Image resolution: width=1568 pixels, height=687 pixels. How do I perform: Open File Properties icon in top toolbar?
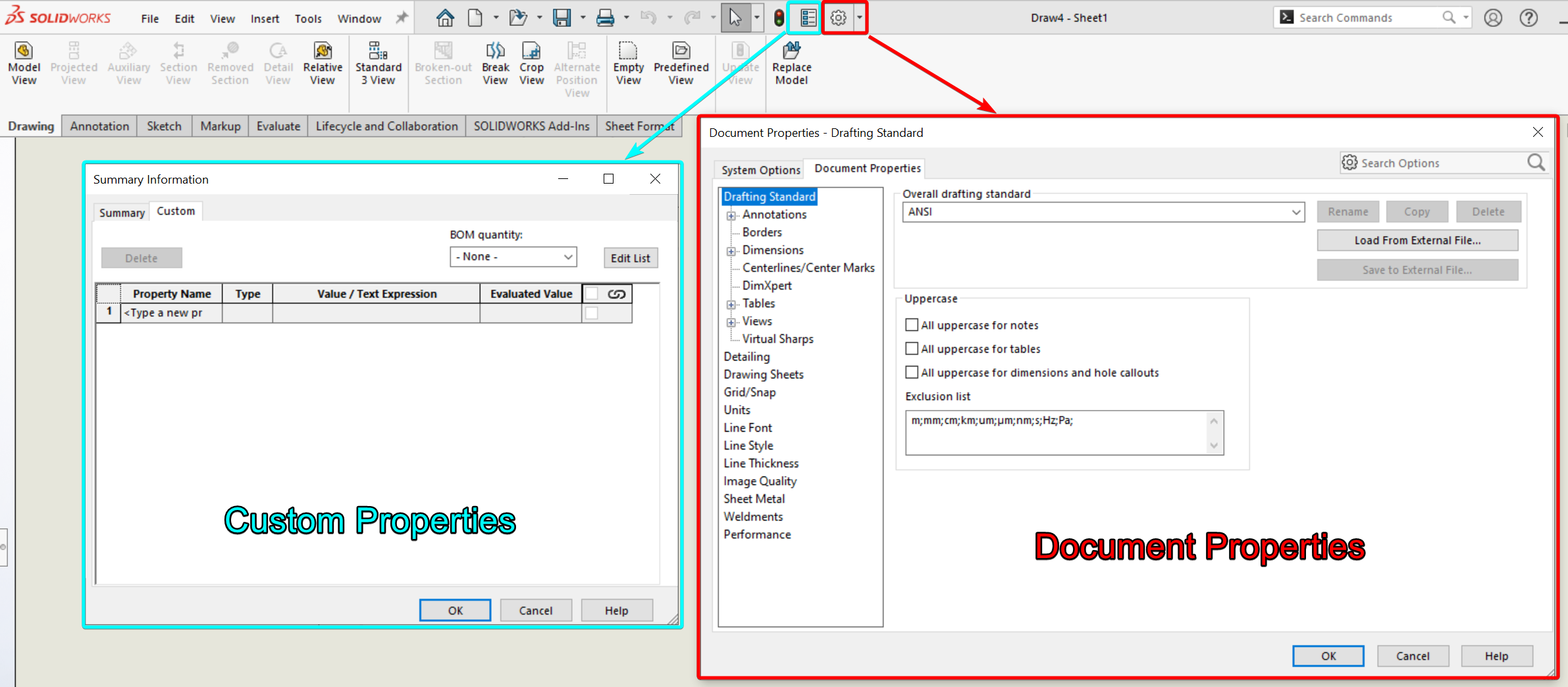(x=808, y=18)
